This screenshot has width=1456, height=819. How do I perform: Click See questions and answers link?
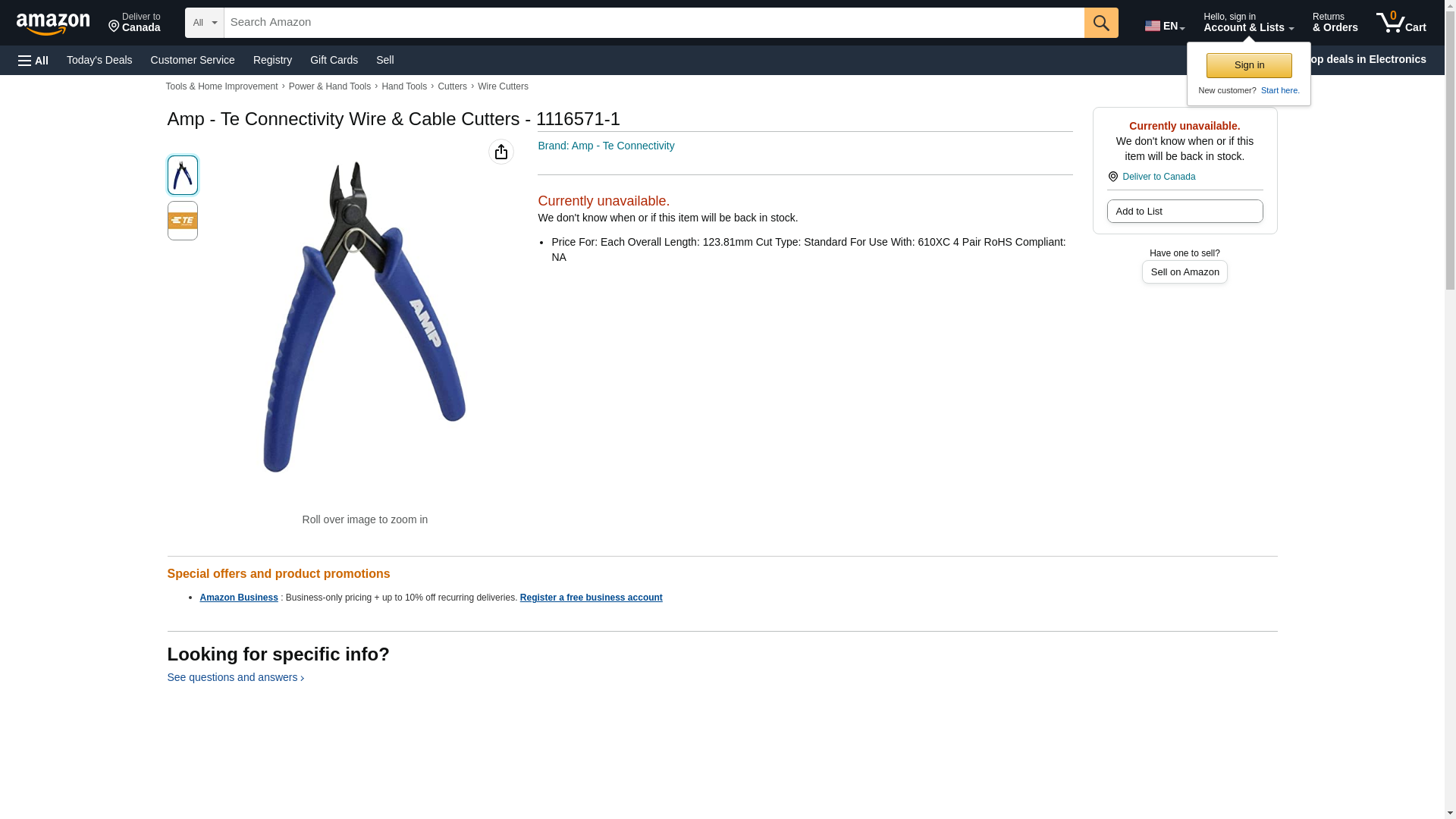236,677
